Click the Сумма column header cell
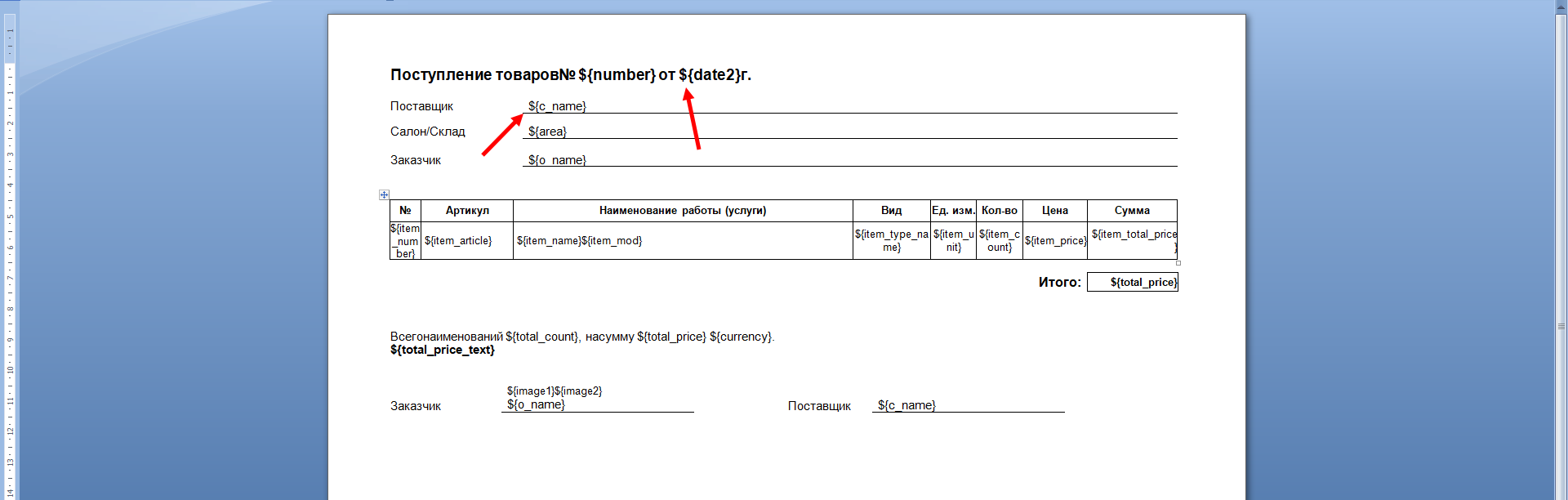The image size is (1568, 500). tap(1132, 211)
